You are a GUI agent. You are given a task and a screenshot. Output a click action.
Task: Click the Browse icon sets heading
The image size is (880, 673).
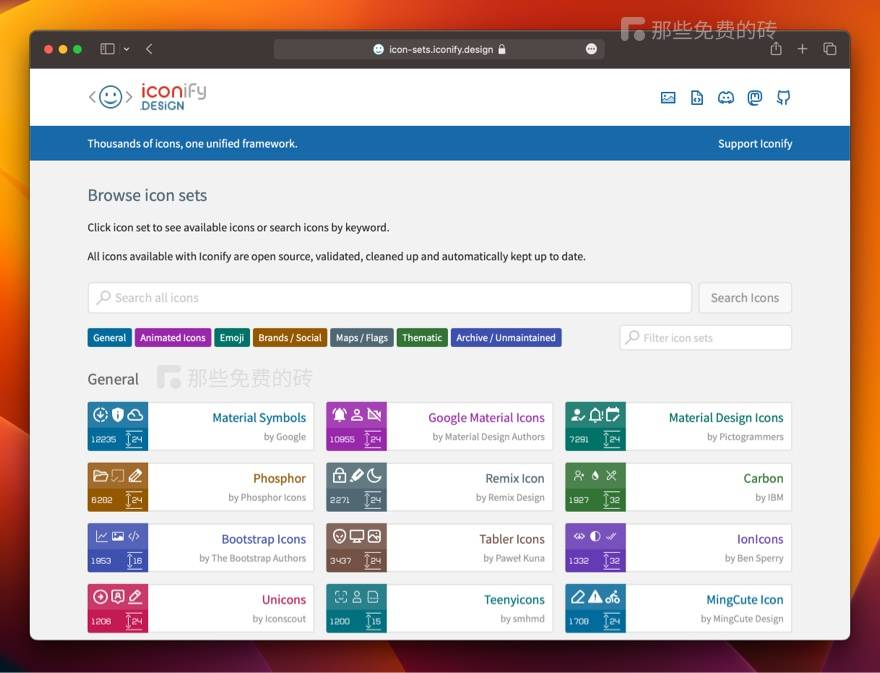(147, 195)
